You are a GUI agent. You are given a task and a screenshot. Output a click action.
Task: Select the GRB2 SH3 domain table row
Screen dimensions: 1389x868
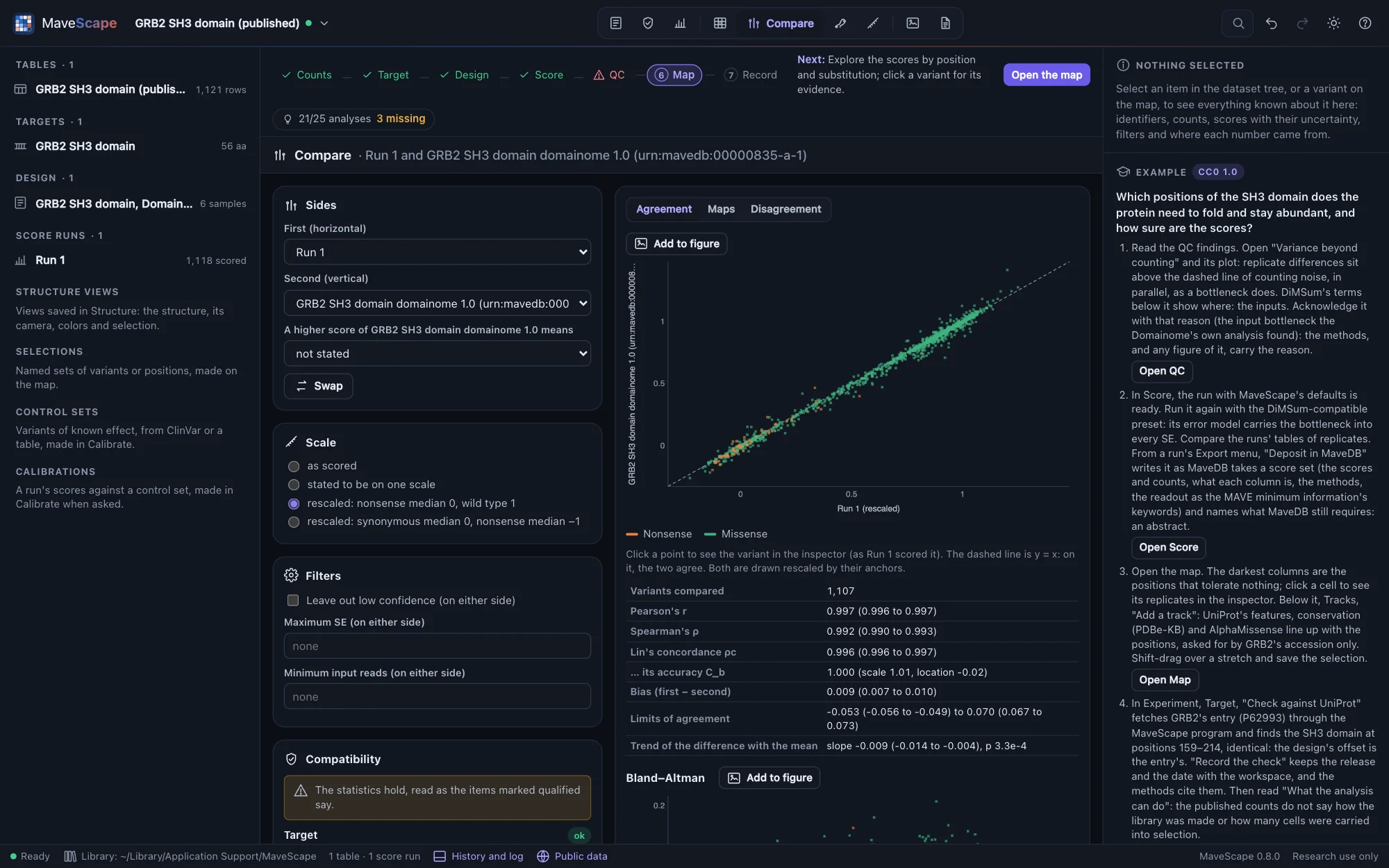(x=131, y=89)
